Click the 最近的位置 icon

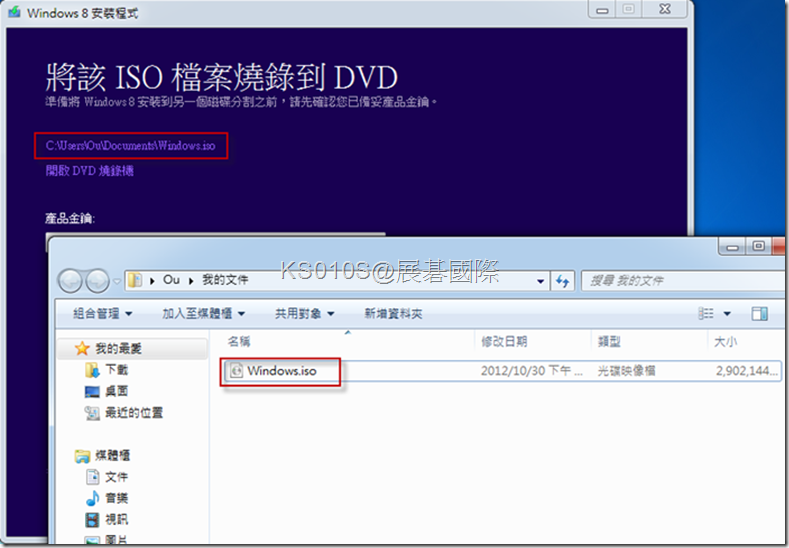coord(92,413)
